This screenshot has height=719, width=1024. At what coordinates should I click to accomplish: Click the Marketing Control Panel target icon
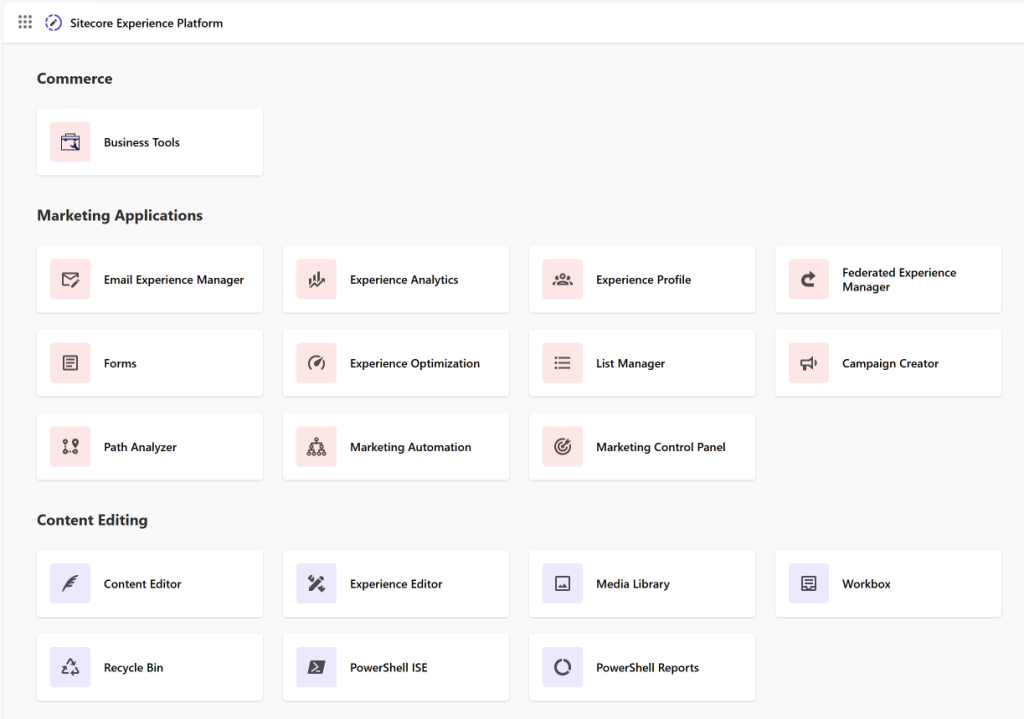point(563,447)
